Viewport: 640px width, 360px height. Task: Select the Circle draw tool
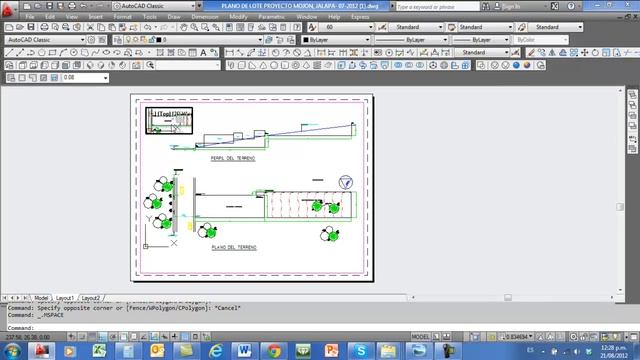pyautogui.click(x=74, y=53)
